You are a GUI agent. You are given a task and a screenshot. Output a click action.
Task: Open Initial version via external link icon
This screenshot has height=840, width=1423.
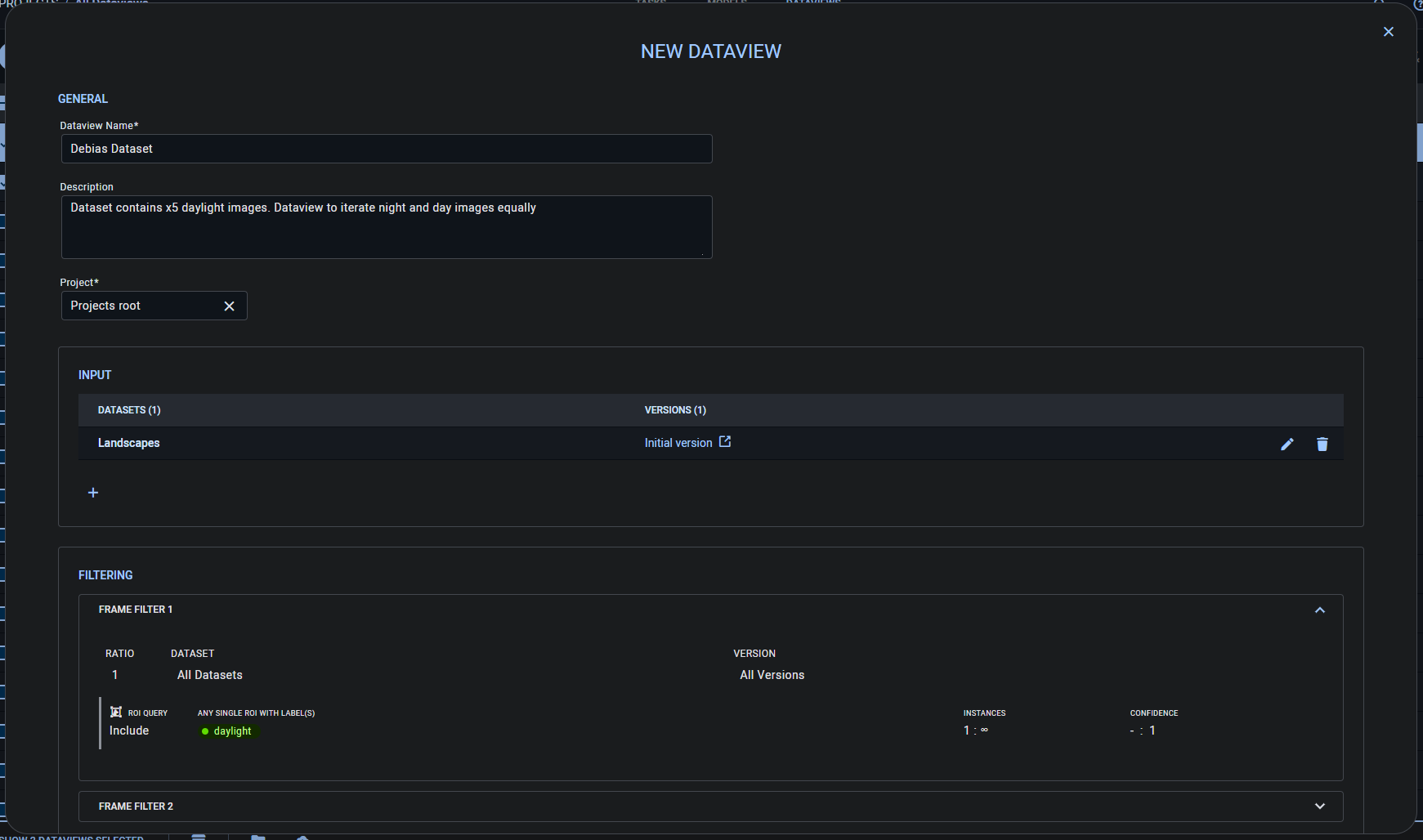point(725,440)
